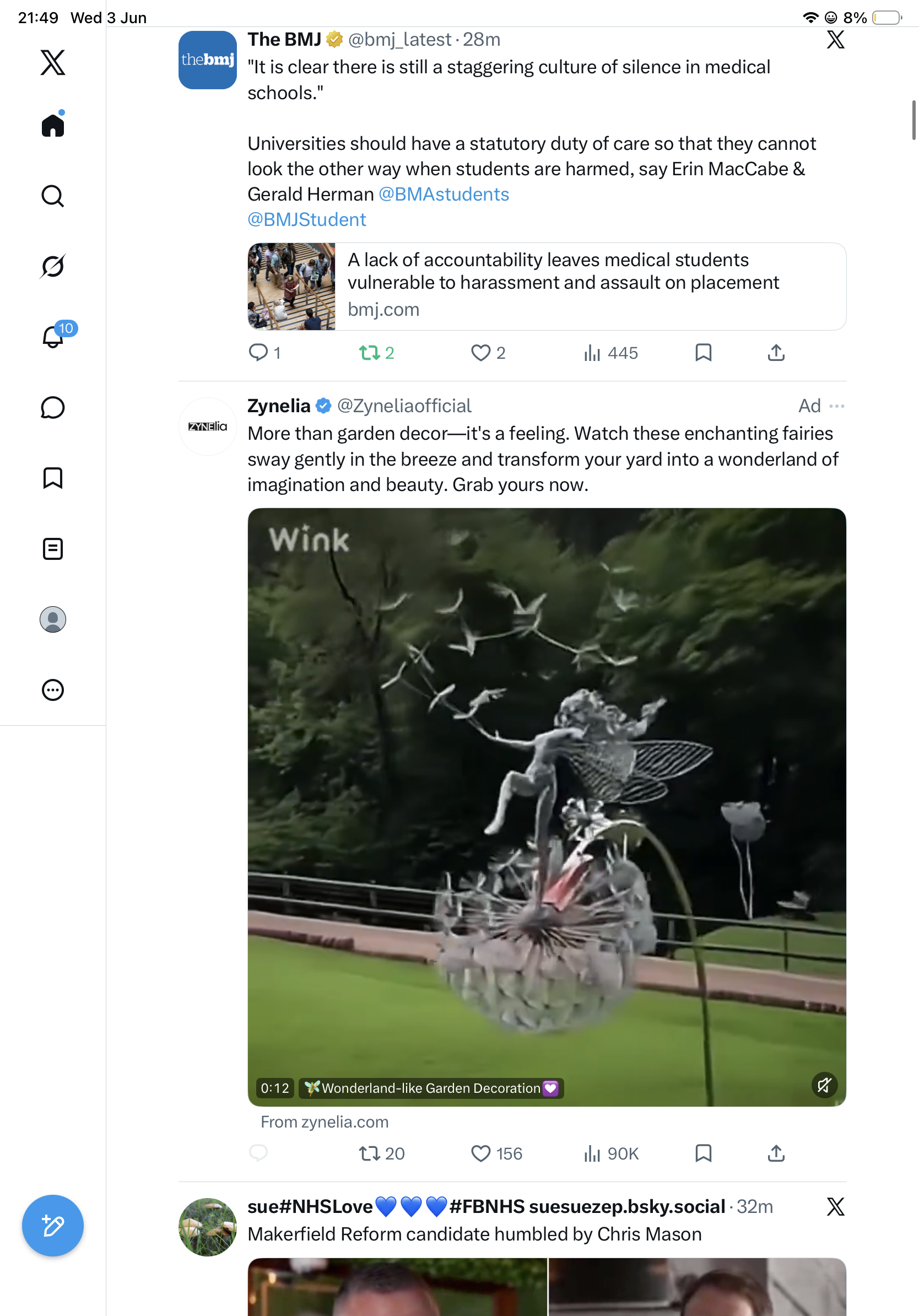Screen dimensions: 919x1316
Task: Open the Zynelia ad options menu
Action: pos(836,406)
